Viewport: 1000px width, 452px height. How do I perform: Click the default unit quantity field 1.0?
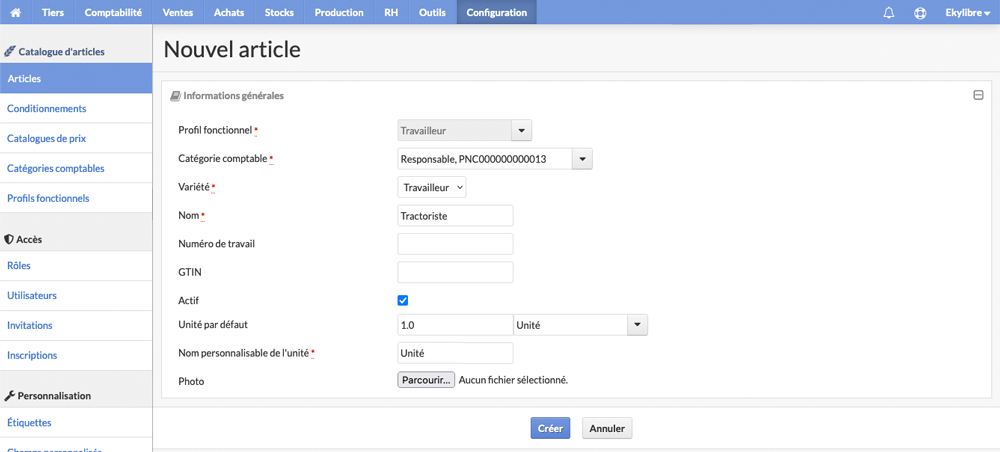455,325
